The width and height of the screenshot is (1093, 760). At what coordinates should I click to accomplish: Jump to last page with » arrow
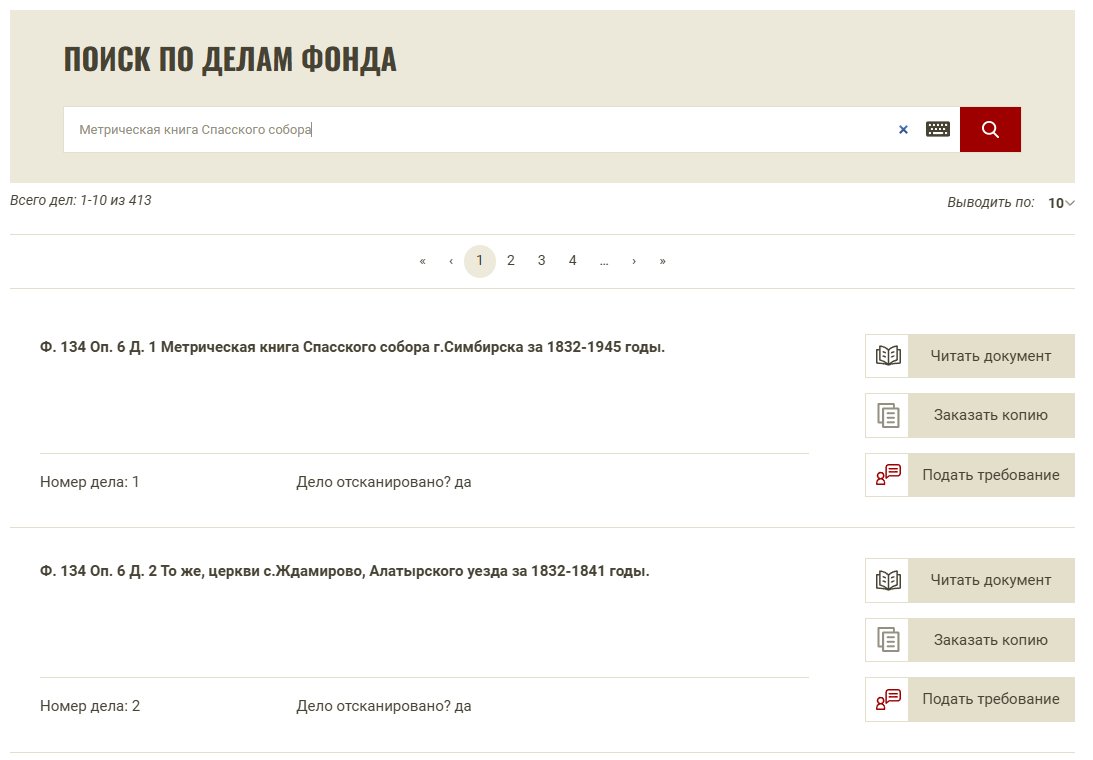[662, 261]
